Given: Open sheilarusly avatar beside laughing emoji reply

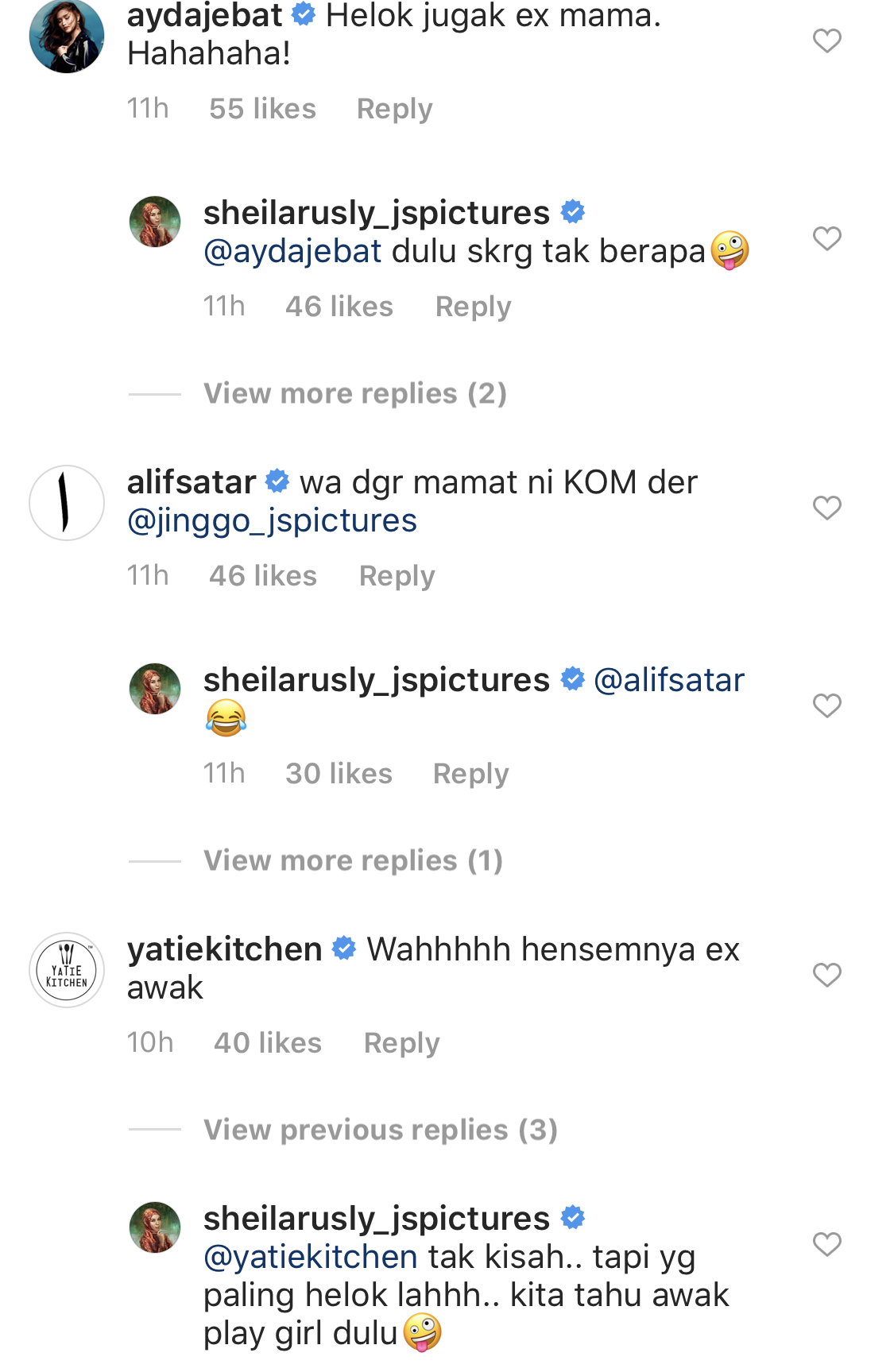Looking at the screenshot, I should coord(155,689).
